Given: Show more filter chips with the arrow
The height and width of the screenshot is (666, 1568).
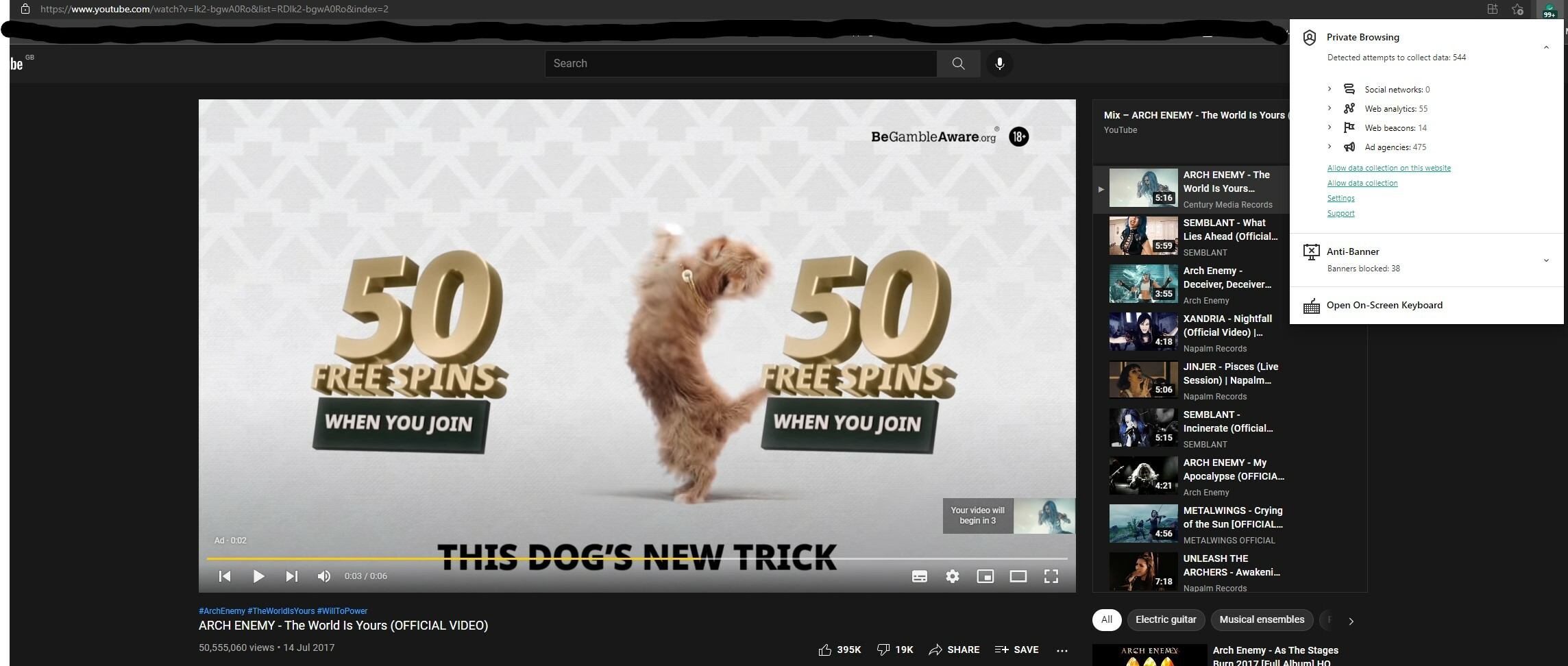Looking at the screenshot, I should click(x=1351, y=621).
